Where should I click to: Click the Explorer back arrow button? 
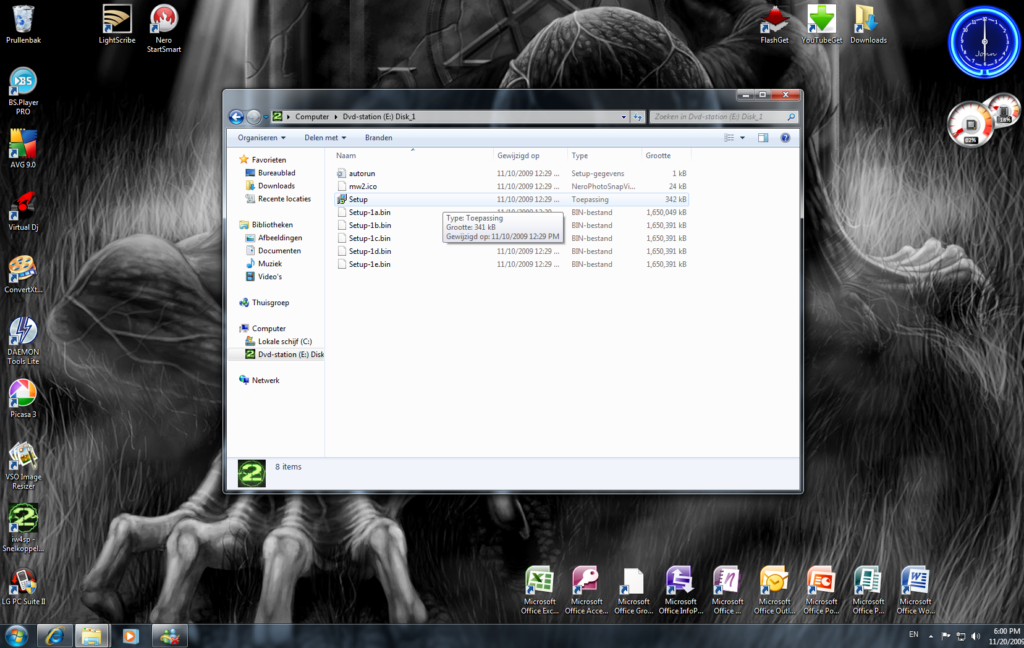(x=236, y=117)
